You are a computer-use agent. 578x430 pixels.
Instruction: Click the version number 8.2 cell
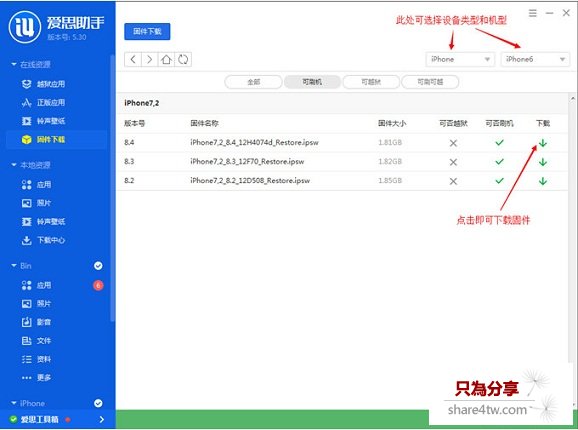tap(129, 181)
